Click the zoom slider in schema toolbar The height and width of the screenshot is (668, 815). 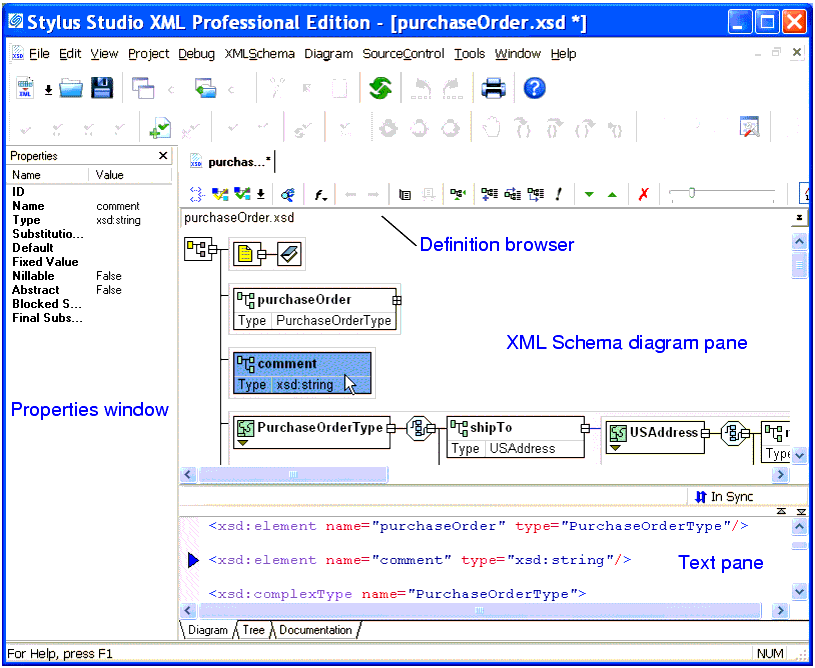690,193
